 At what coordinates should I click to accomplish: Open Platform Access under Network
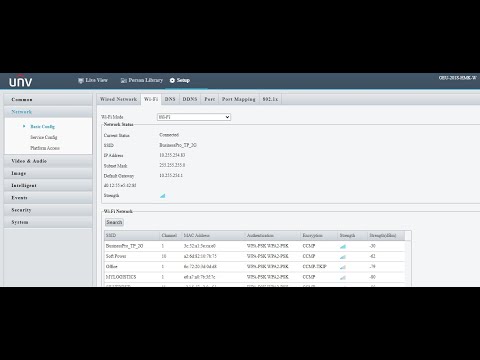[45, 148]
